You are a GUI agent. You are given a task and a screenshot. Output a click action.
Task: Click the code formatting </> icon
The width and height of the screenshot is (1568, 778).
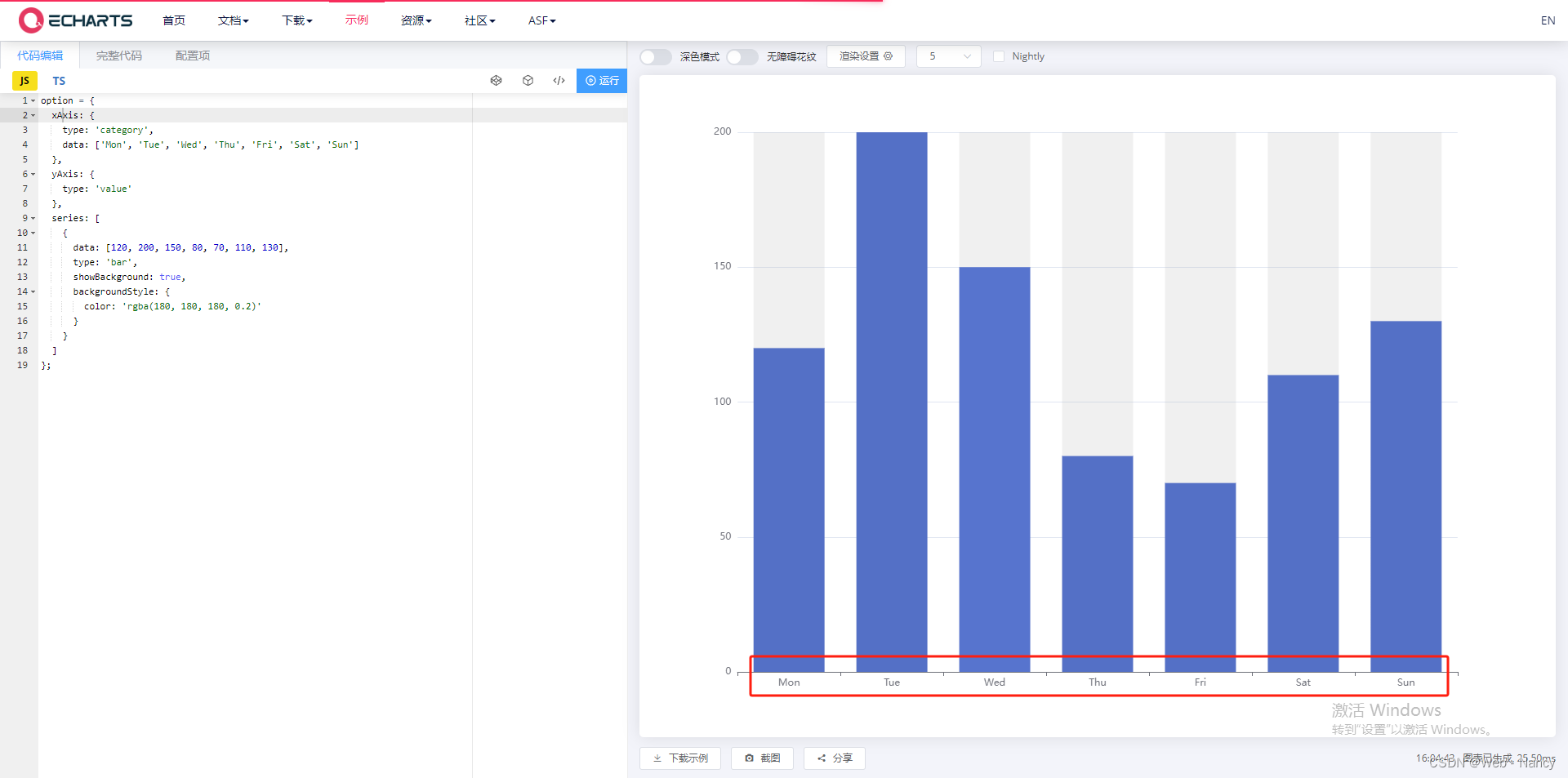point(559,81)
